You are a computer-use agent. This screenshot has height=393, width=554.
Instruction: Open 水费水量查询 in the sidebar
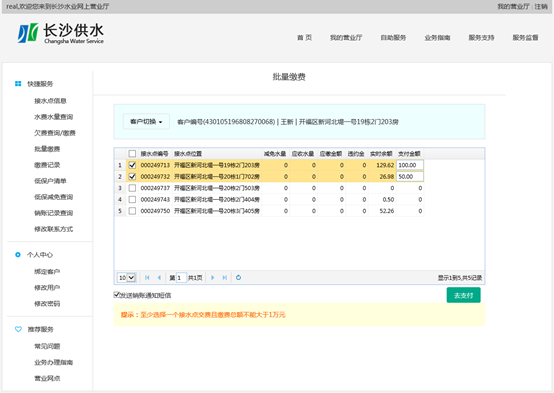point(53,117)
